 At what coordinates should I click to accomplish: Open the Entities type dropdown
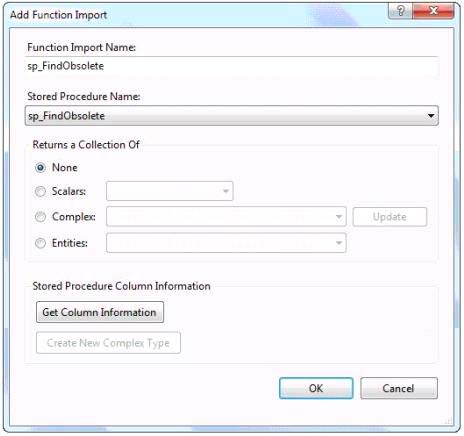pyautogui.click(x=226, y=243)
